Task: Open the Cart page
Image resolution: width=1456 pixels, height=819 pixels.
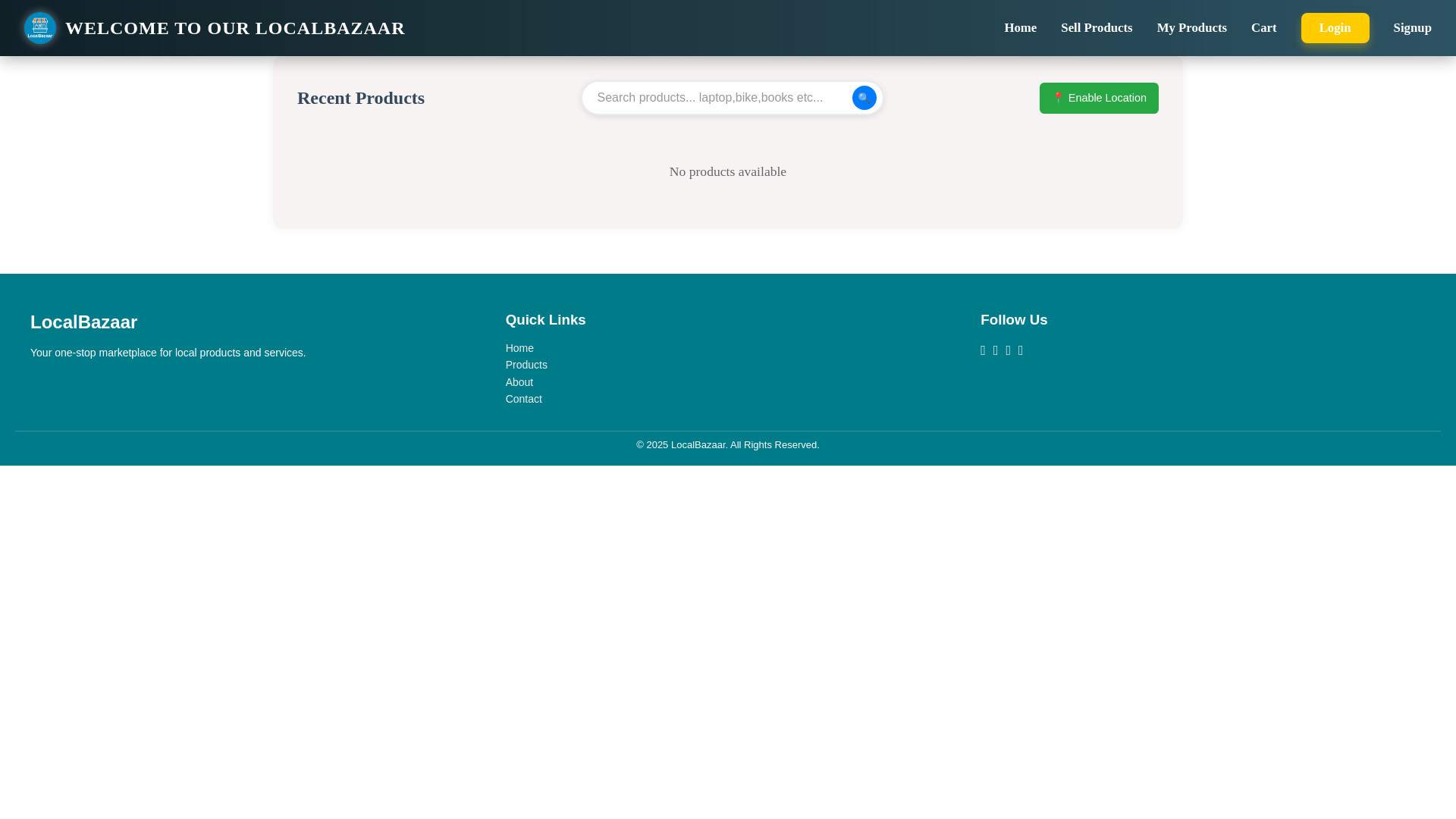Action: 1263,28
